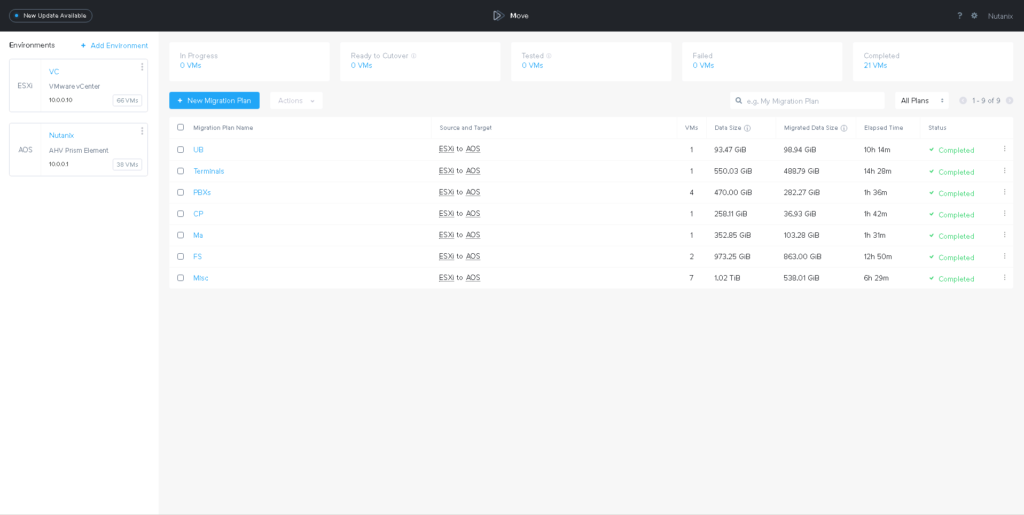
Task: Click Failed 0 VMs count
Action: coord(703,65)
